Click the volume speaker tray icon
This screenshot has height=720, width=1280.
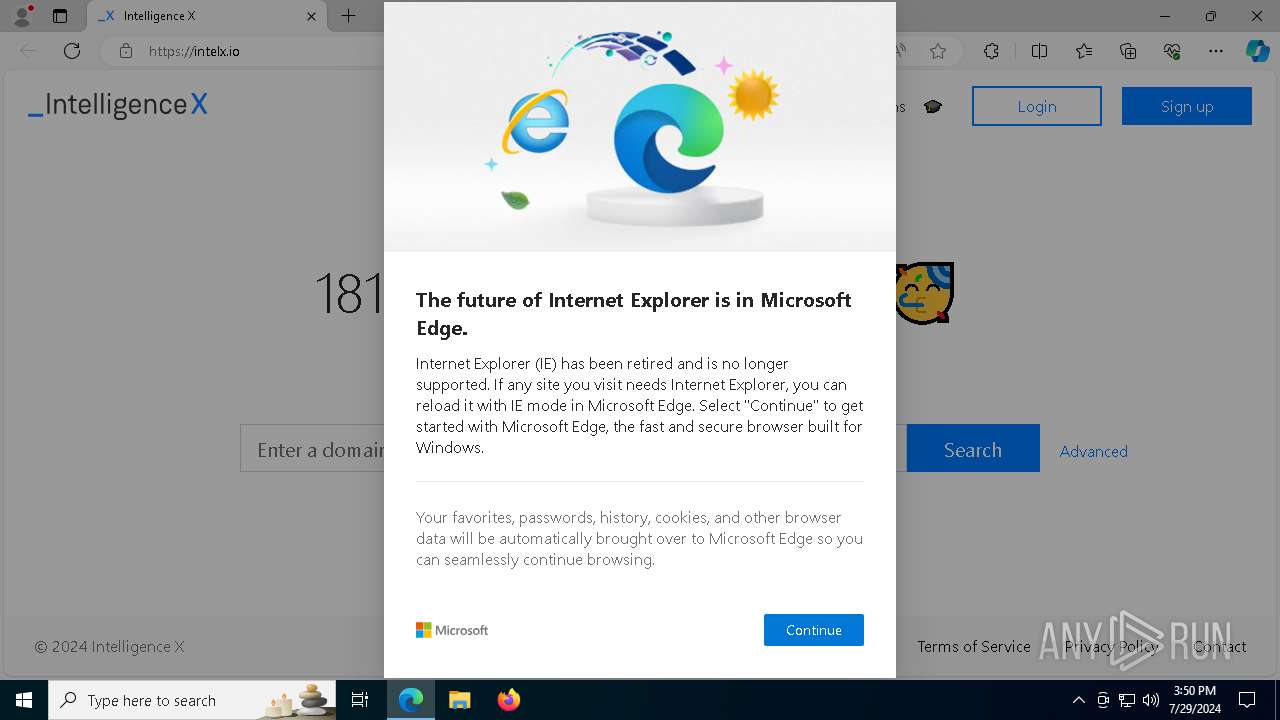click(1151, 700)
